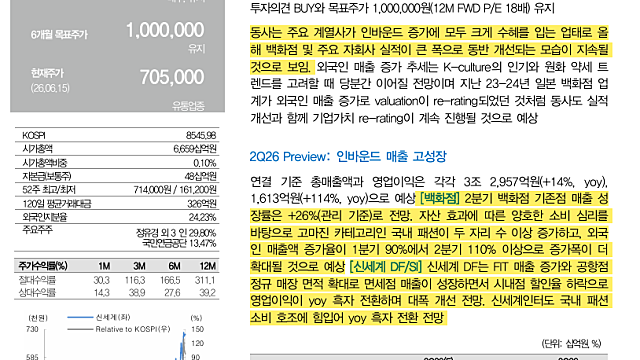Click the chart axis unit (천원)

click(38, 318)
